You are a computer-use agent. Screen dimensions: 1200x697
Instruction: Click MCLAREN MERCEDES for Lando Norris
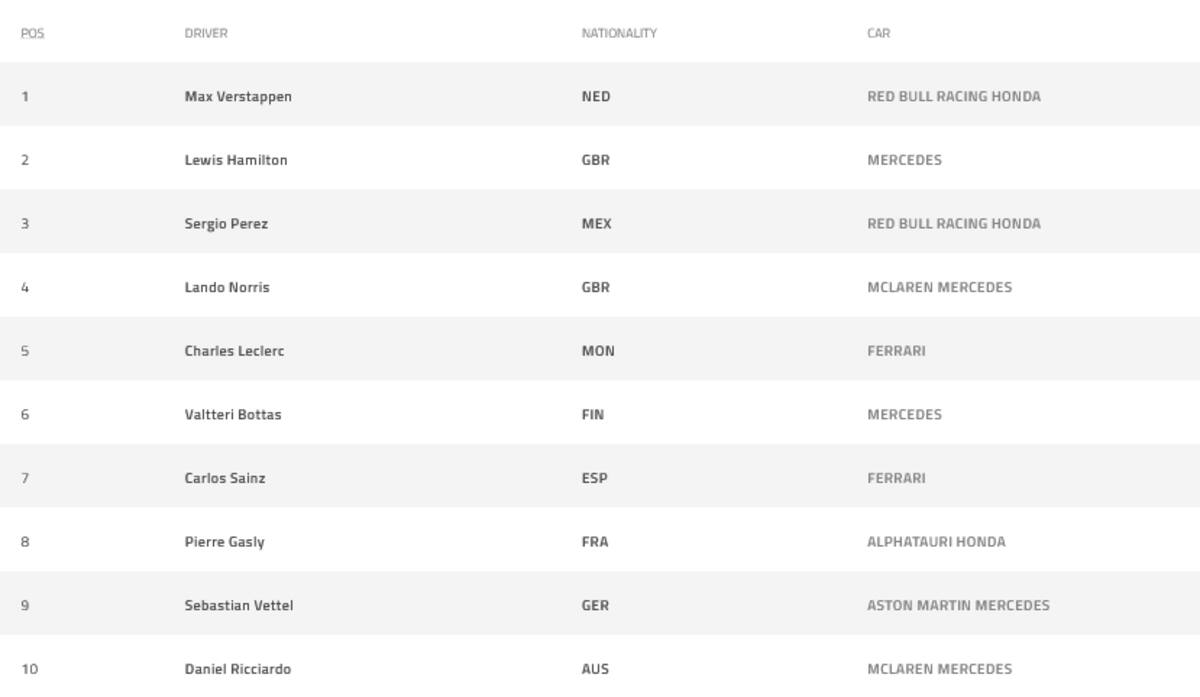click(x=939, y=287)
